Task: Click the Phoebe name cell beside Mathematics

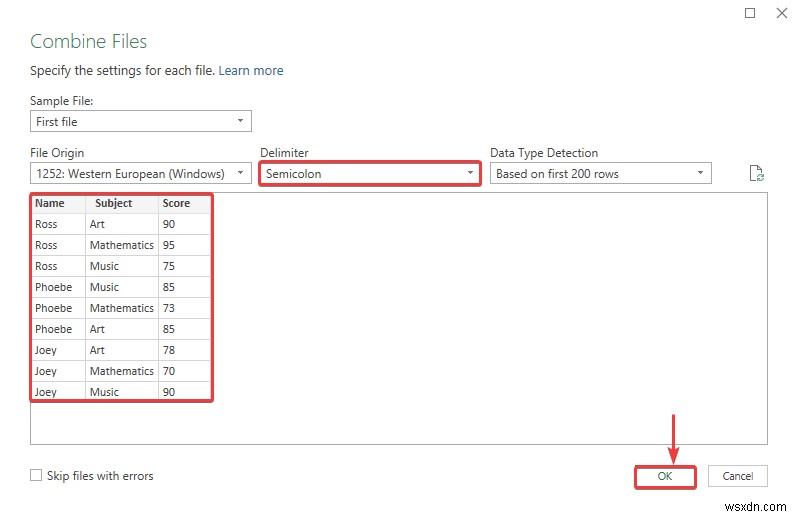Action: tap(58, 308)
